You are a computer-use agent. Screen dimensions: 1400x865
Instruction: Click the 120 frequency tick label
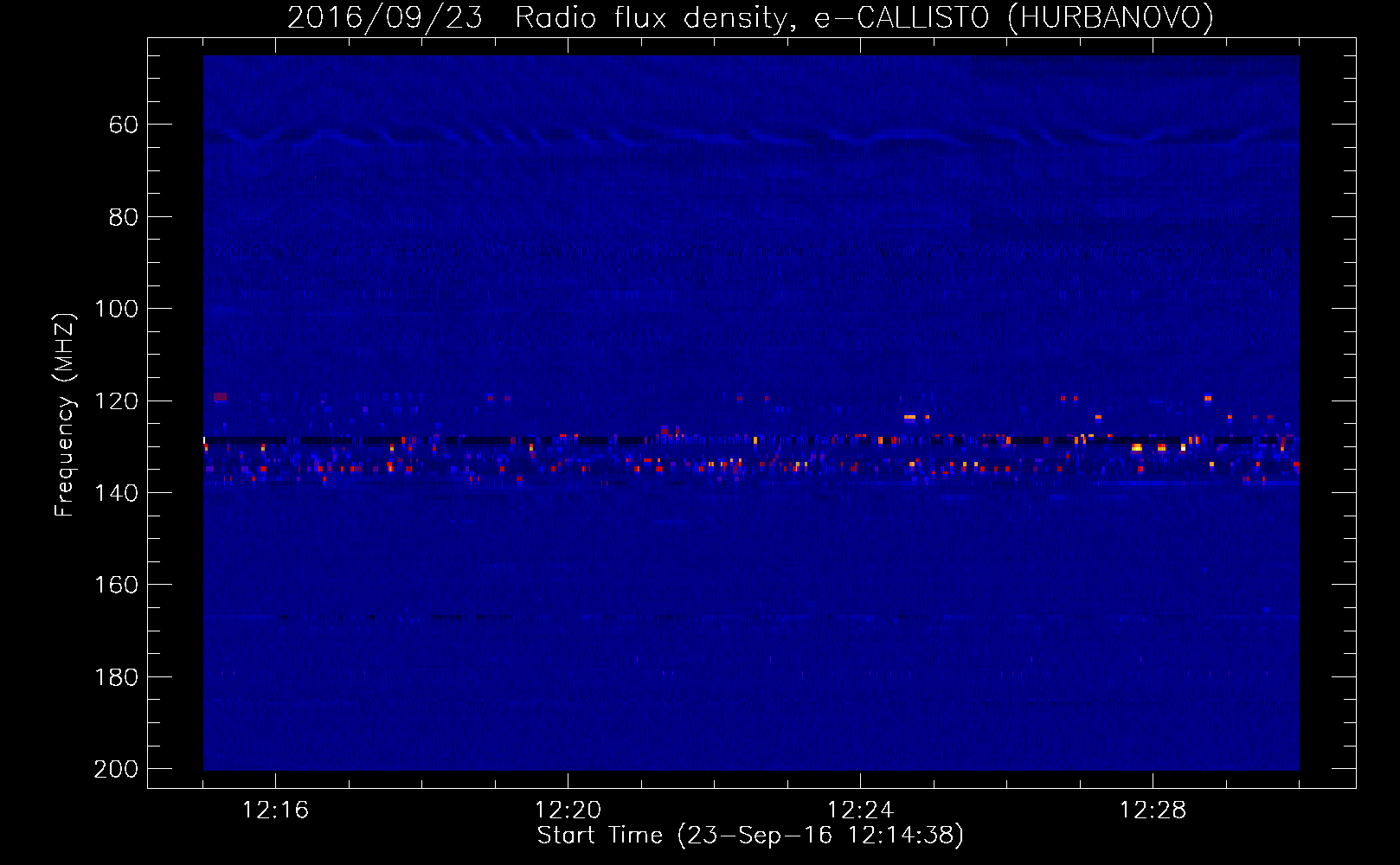[116, 401]
